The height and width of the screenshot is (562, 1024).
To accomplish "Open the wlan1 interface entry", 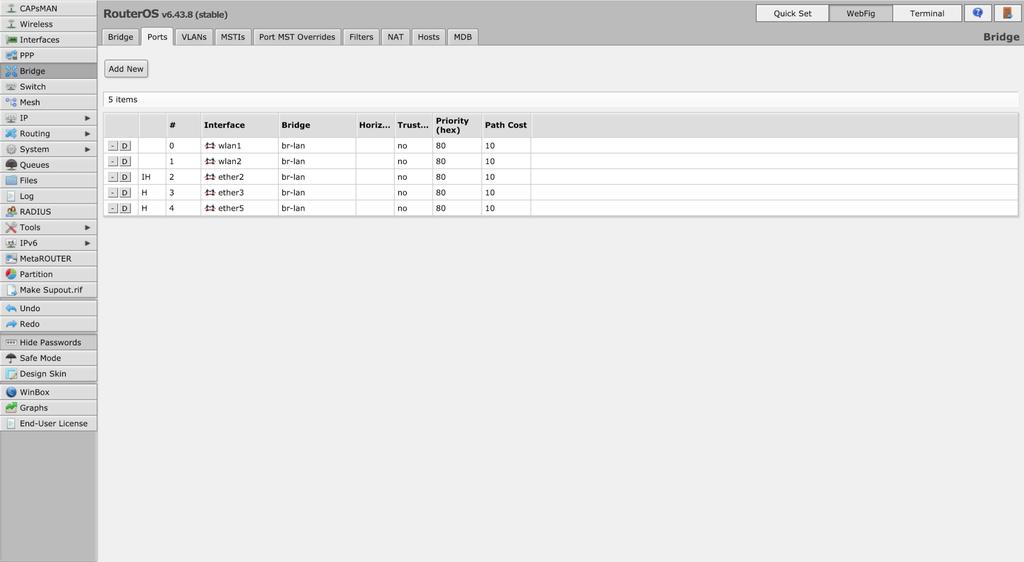I will pos(229,146).
